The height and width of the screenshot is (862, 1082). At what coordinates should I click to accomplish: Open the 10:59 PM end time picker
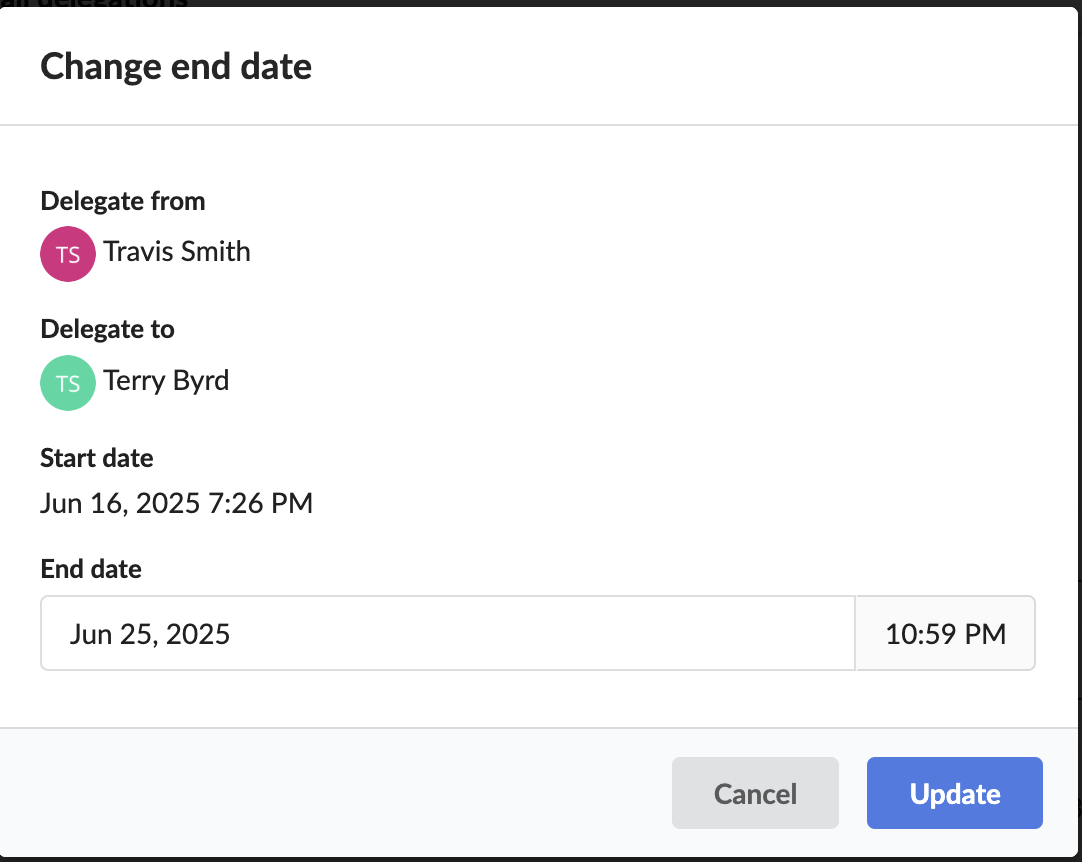coord(945,634)
